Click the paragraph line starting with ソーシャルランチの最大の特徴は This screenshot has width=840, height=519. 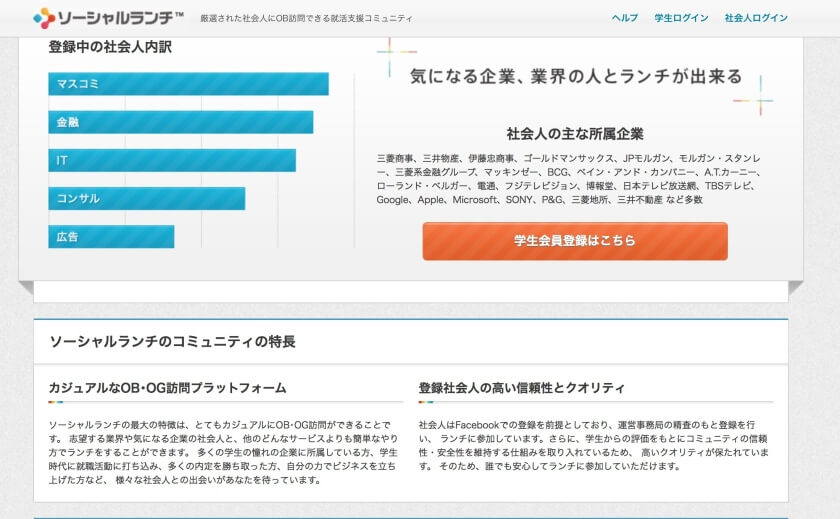(x=220, y=425)
